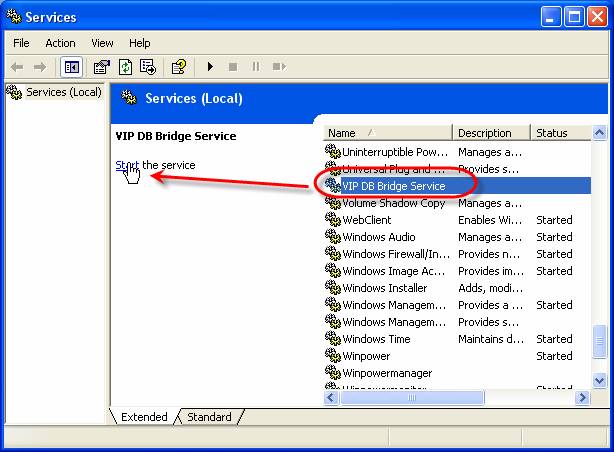
Task: Click the Stop Service toolbar icon
Action: coord(233,67)
